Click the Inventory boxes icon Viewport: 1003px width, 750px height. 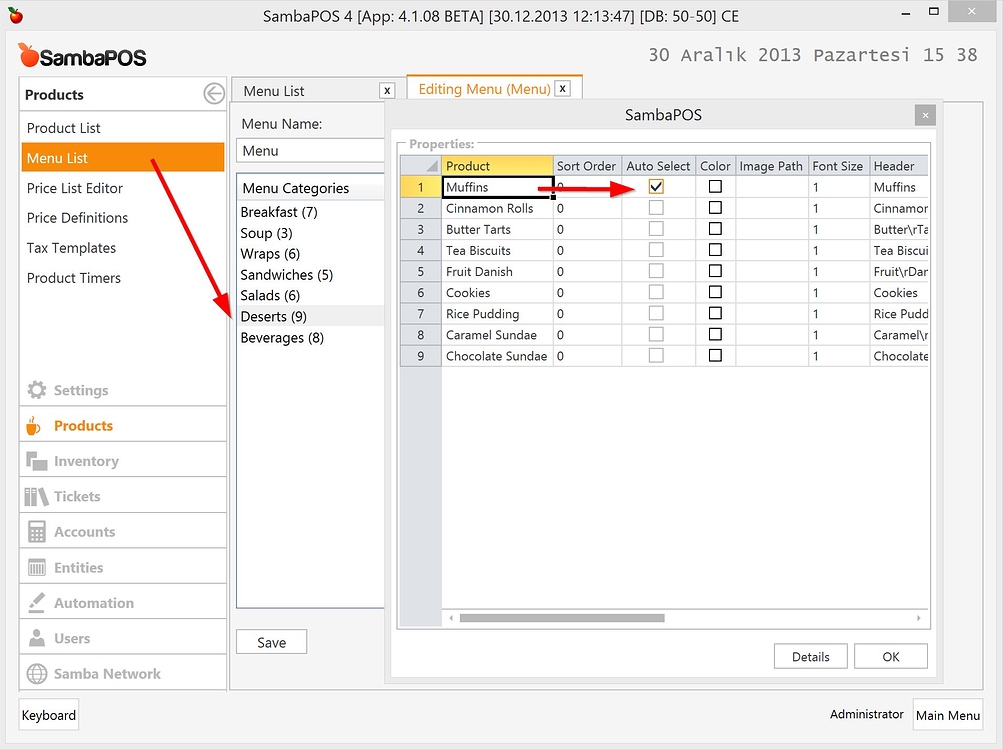coord(36,461)
